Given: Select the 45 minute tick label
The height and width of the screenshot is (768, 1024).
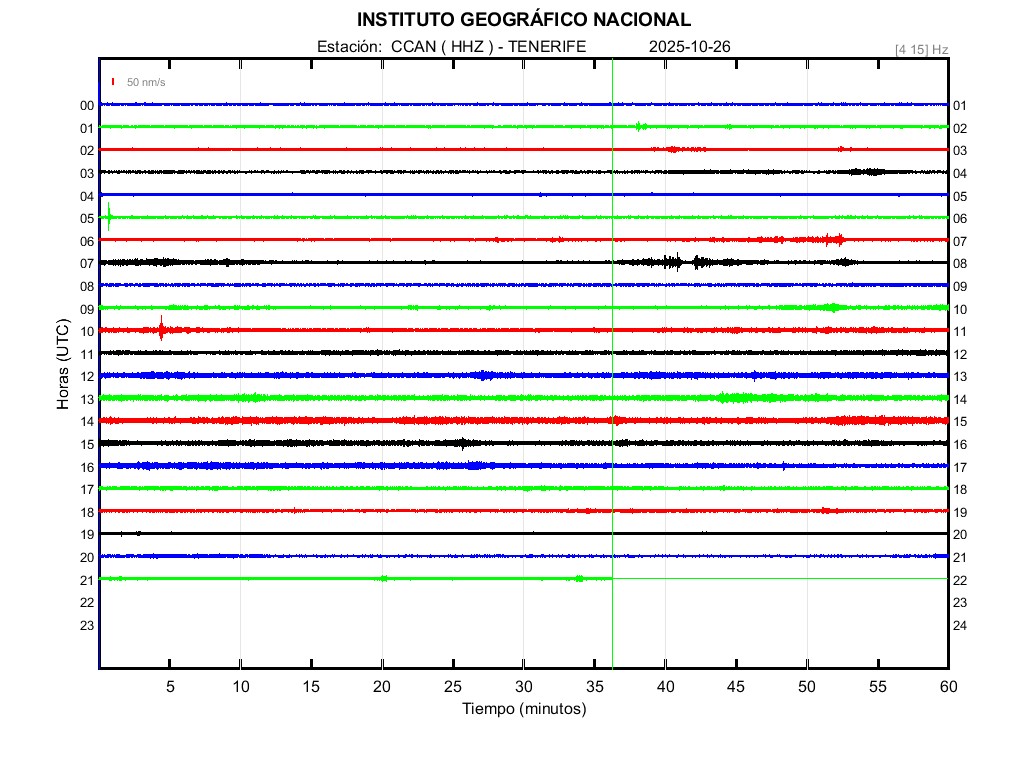Looking at the screenshot, I should click(736, 686).
